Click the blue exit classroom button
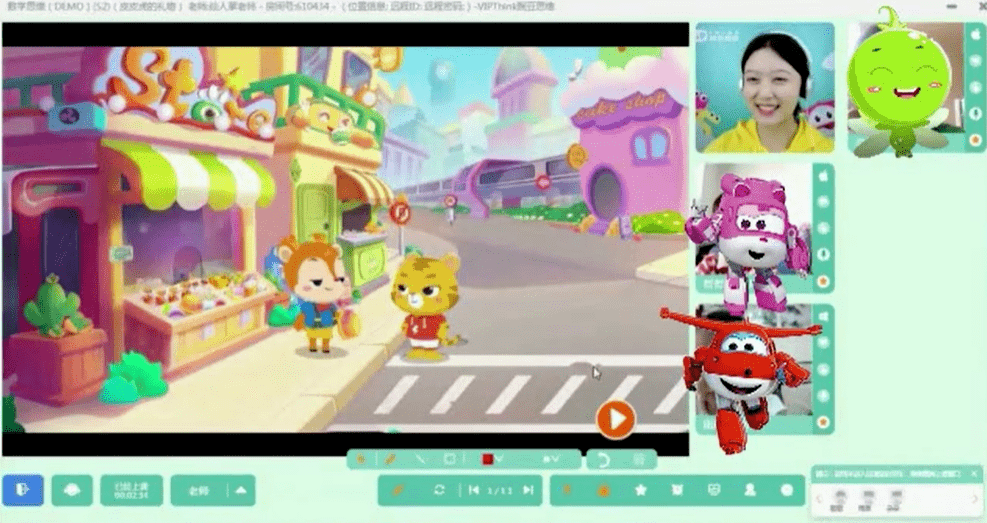987x523 pixels. click(x=23, y=490)
